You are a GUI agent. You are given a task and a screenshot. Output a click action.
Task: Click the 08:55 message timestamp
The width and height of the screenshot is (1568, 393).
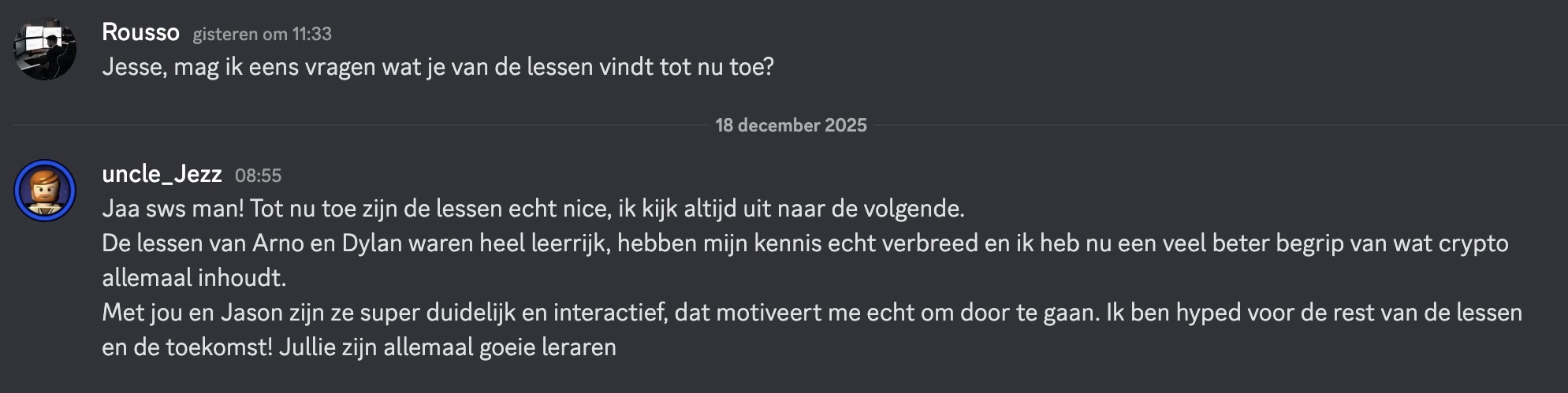258,176
